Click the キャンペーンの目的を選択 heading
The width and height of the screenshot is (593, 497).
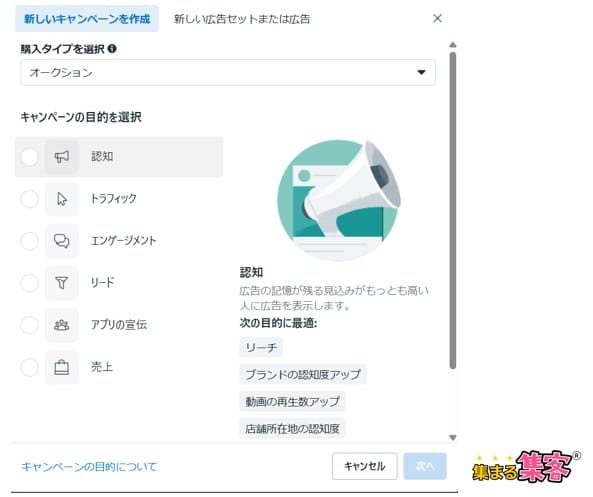click(81, 117)
